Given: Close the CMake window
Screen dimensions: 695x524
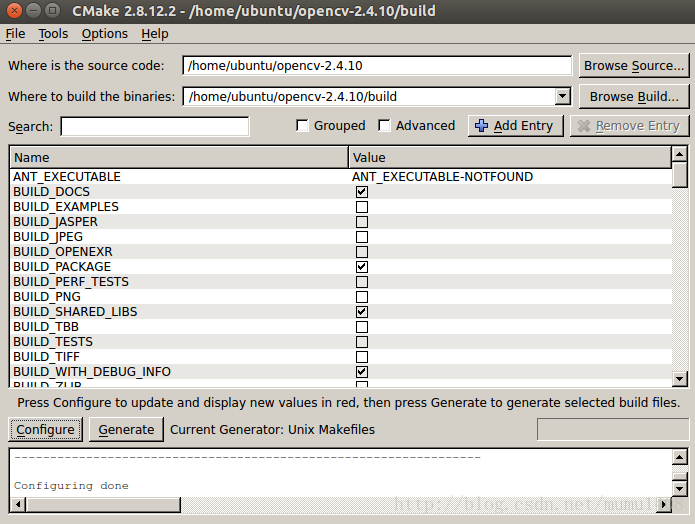Looking at the screenshot, I should click(x=14, y=10).
